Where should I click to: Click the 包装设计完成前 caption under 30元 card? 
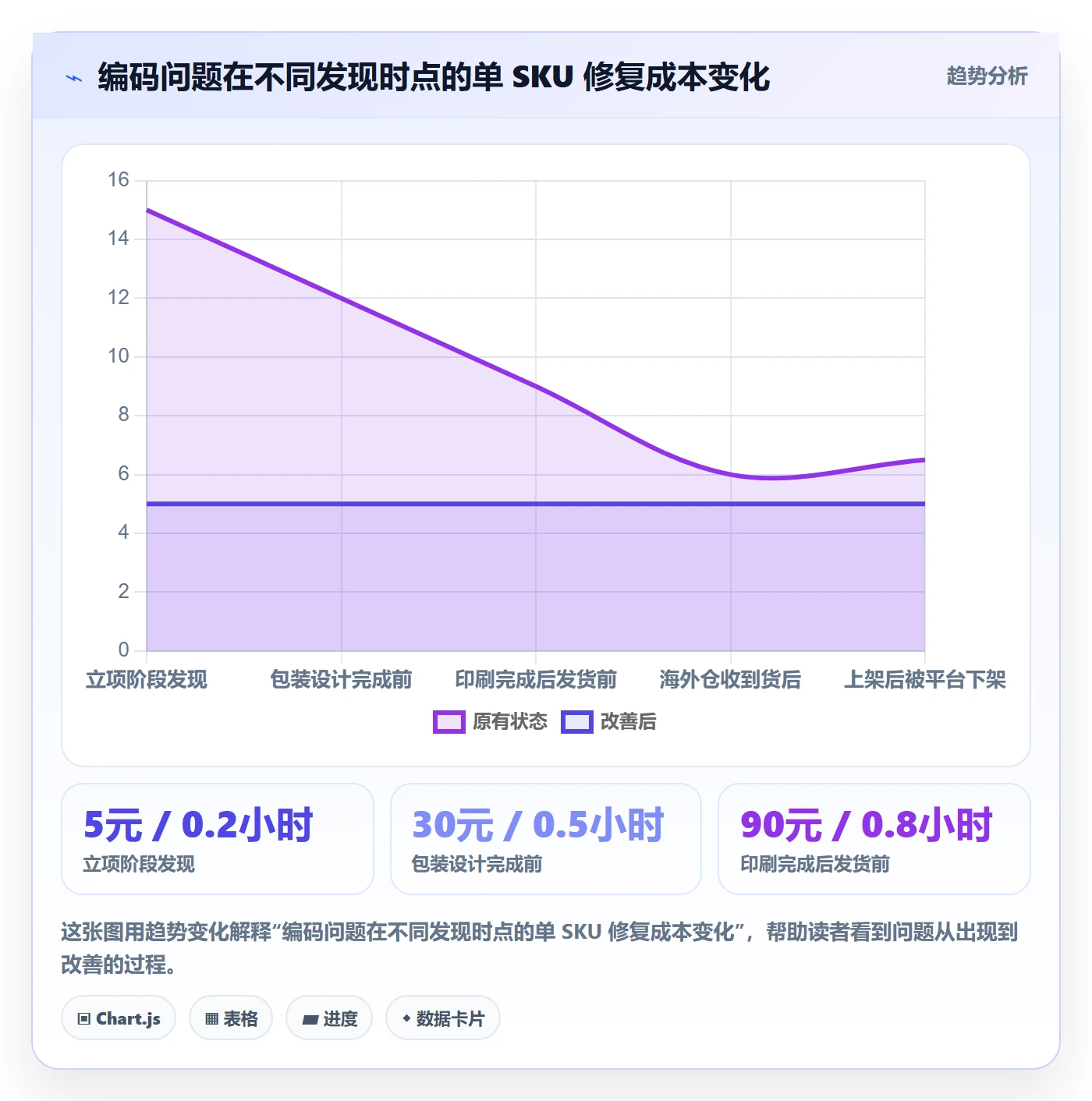(477, 864)
